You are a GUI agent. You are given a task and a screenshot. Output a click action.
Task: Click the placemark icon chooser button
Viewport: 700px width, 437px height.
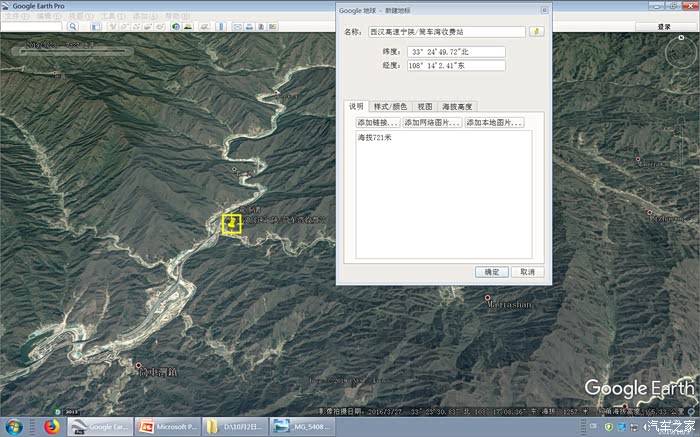tap(537, 31)
